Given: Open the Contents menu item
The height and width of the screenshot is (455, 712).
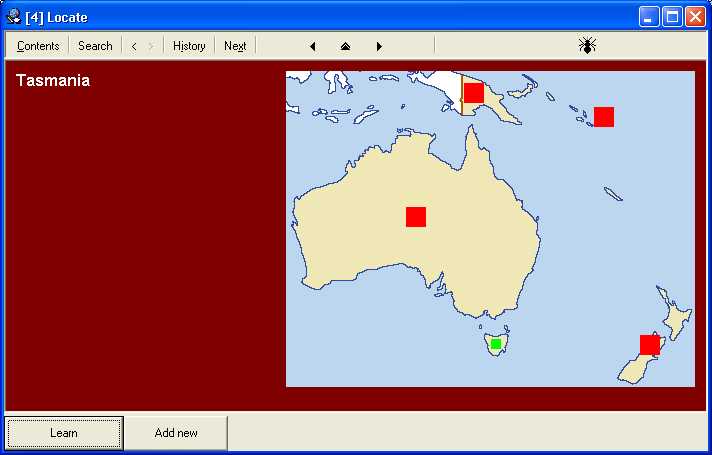Looking at the screenshot, I should (38, 46).
